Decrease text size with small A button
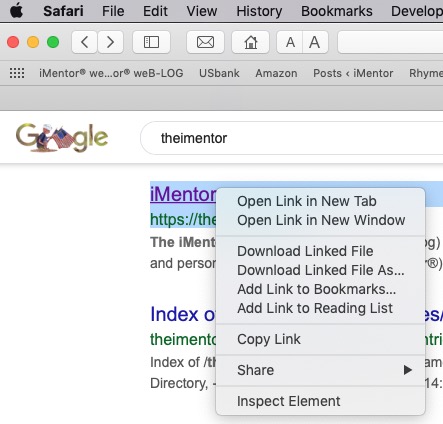Viewport: 443px width, 424px height. 290,42
